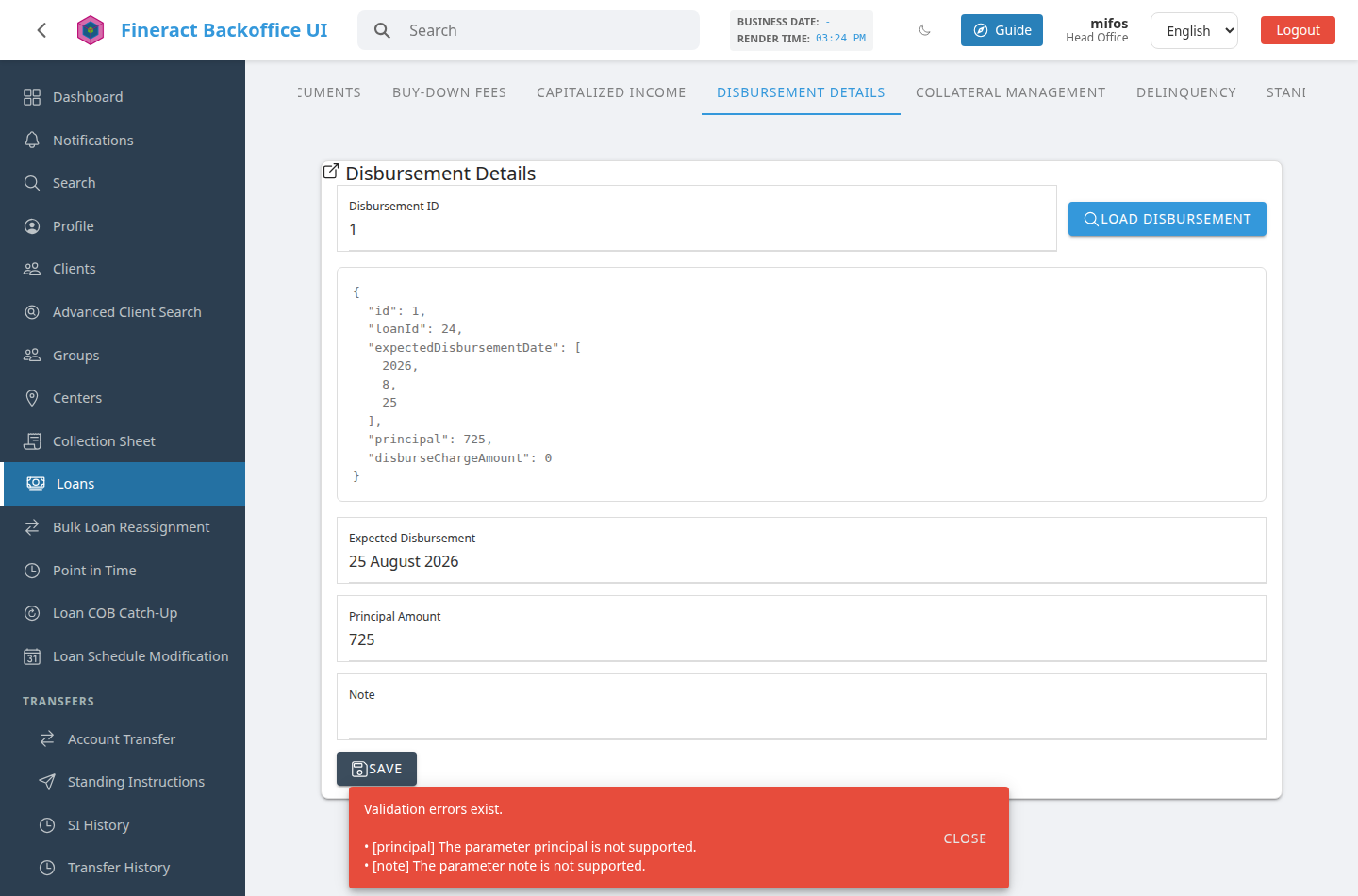The image size is (1358, 896).
Task: Click the Disbursement ID input field
Action: tap(697, 219)
